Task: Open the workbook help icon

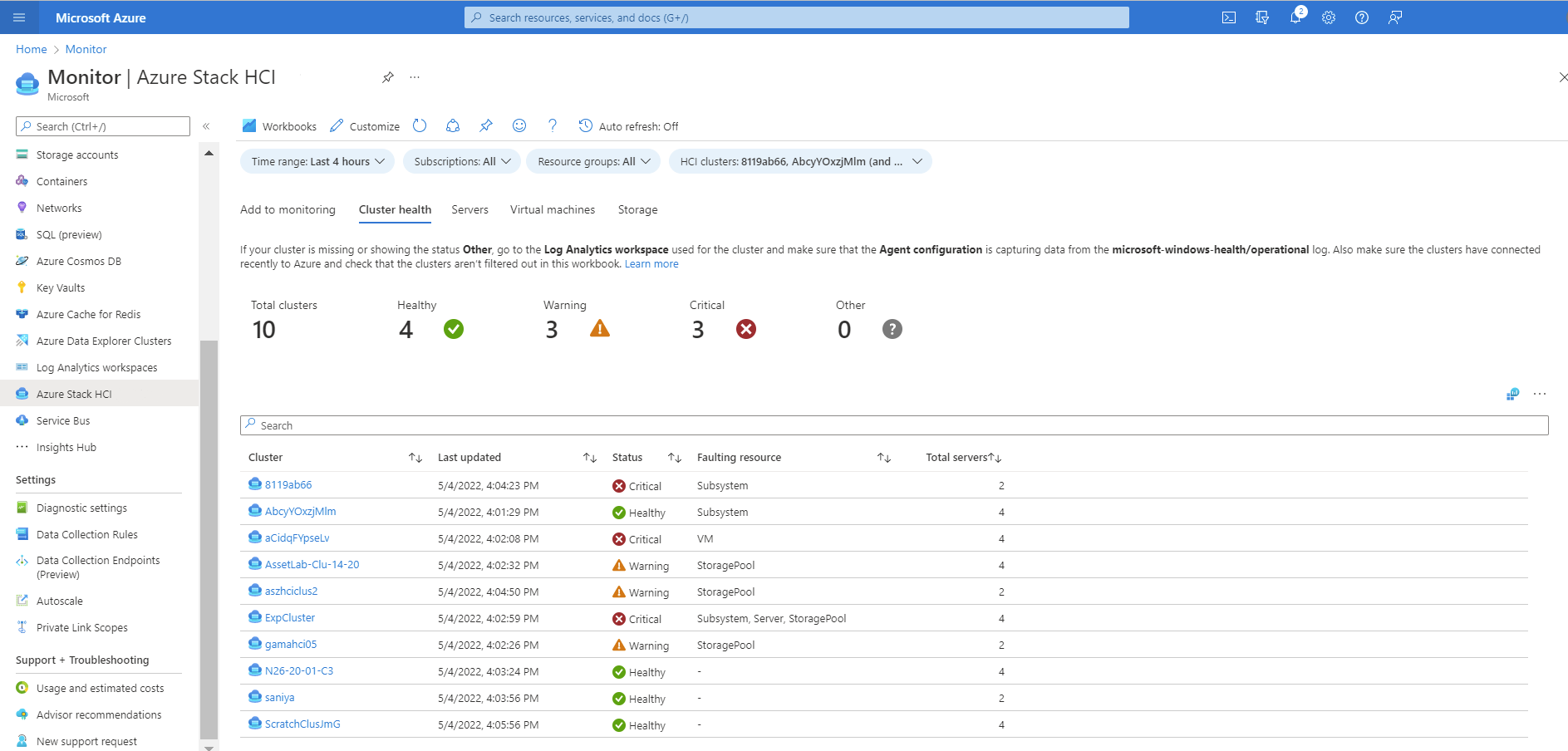Action: [553, 125]
